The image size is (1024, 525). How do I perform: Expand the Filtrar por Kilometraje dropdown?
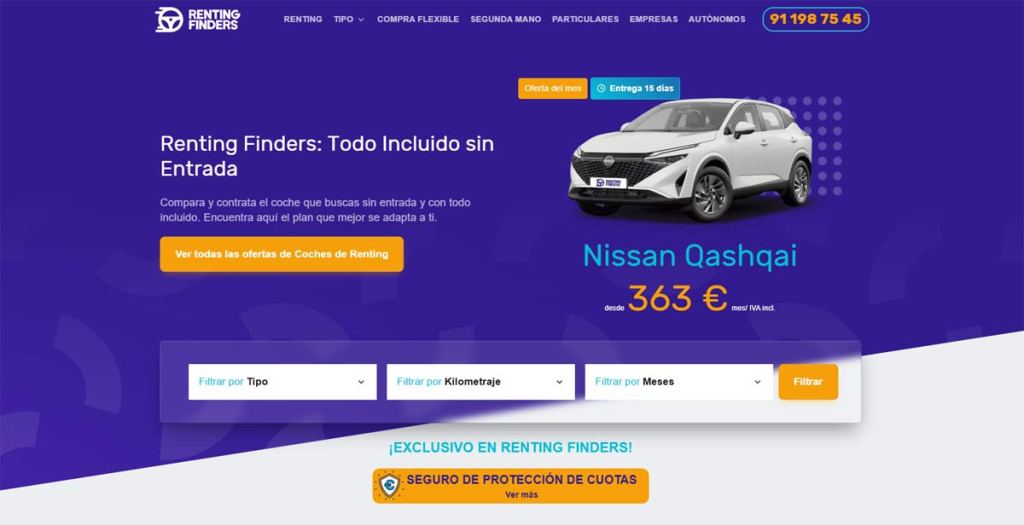(x=481, y=382)
